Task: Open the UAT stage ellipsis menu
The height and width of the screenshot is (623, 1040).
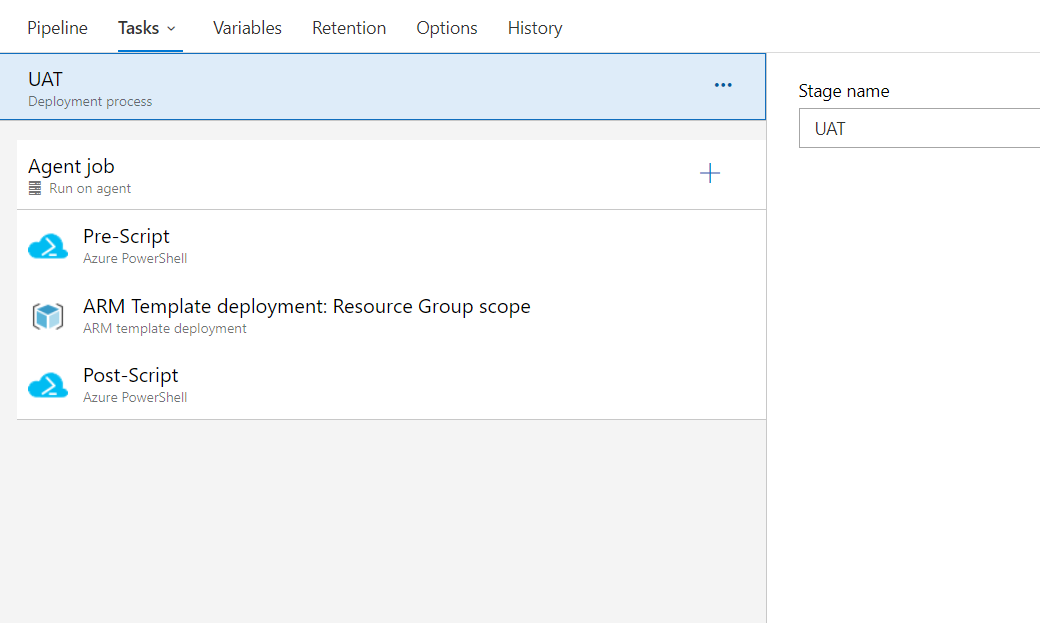Action: [x=723, y=85]
